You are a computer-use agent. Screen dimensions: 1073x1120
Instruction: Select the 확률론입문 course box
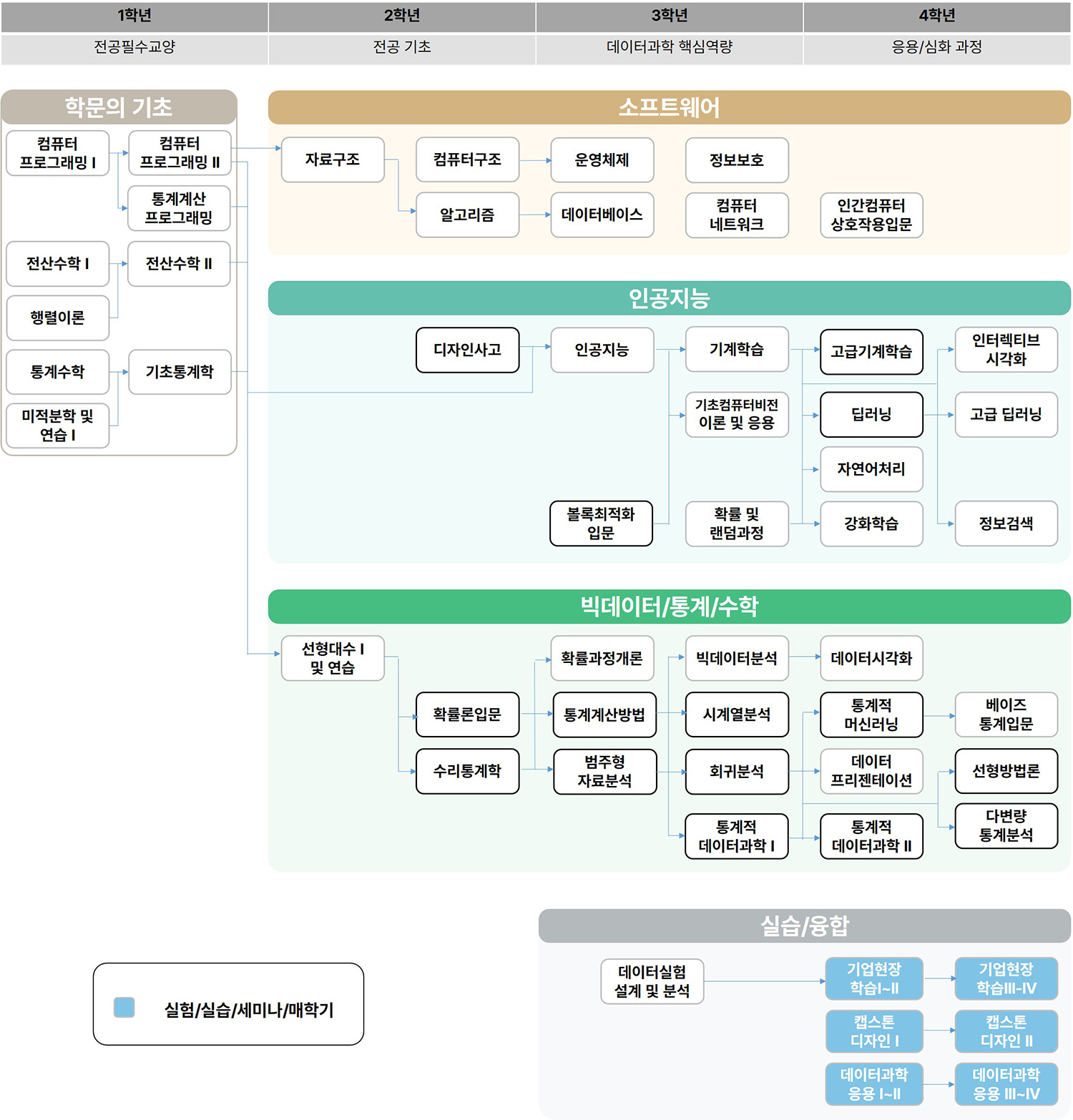(x=468, y=714)
